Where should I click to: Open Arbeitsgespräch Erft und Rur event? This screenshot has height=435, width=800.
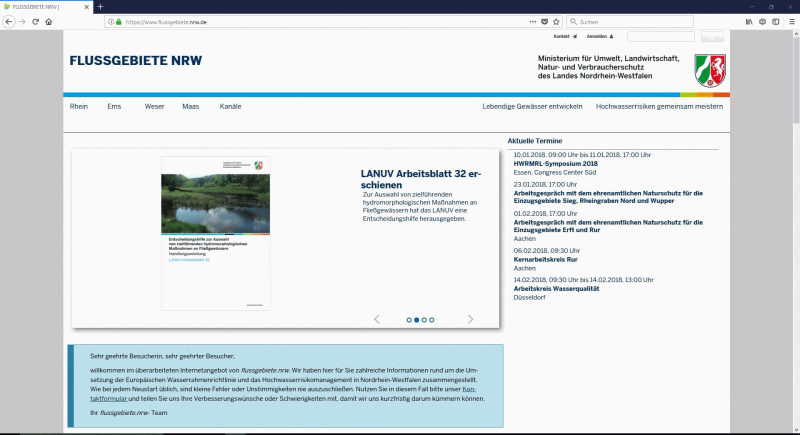point(608,226)
